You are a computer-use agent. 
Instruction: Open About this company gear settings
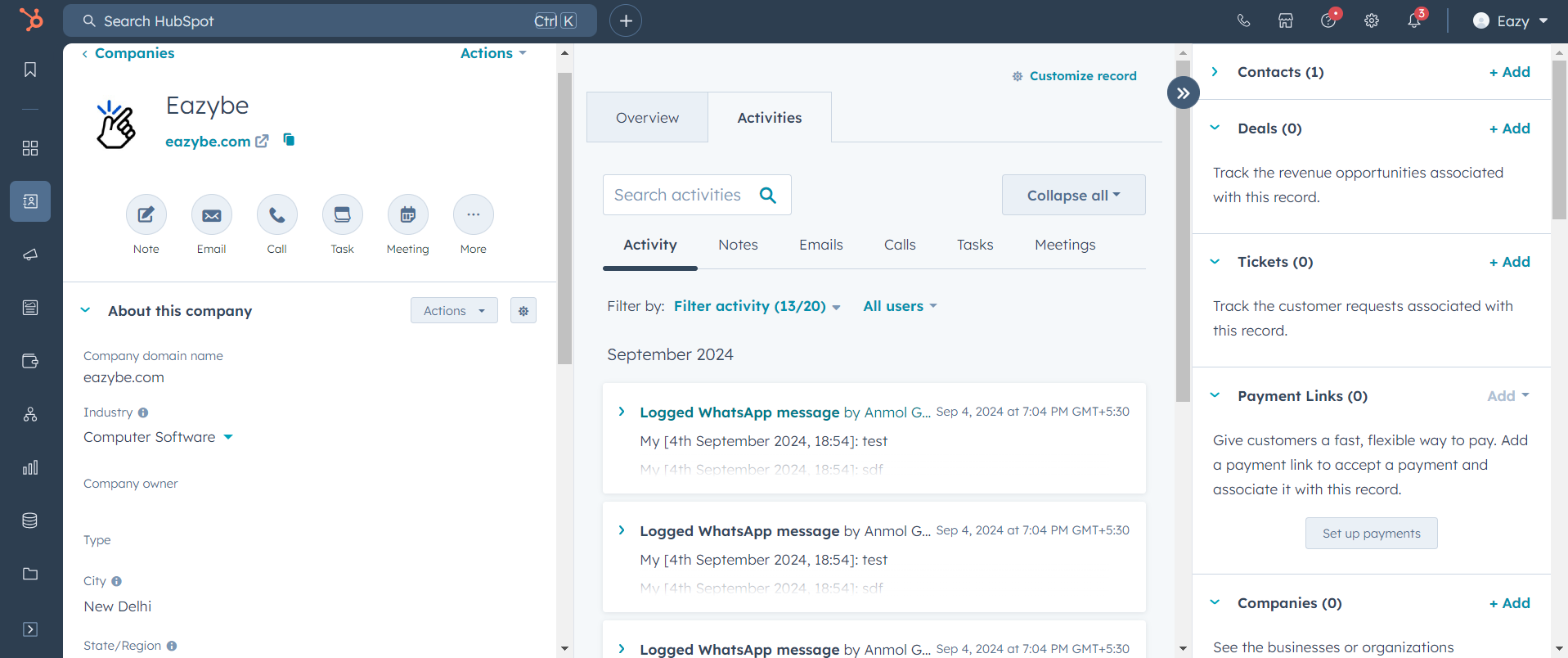pos(523,311)
